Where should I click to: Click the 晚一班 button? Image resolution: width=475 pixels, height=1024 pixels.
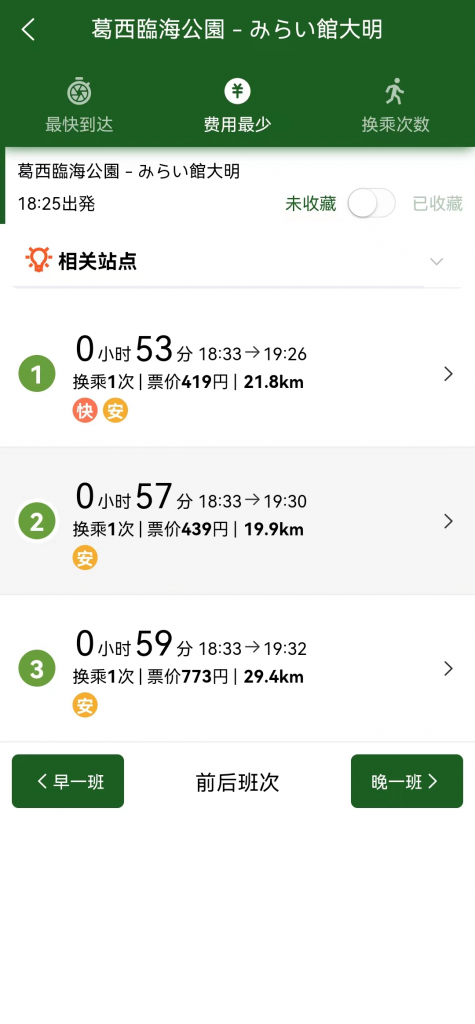(406, 781)
